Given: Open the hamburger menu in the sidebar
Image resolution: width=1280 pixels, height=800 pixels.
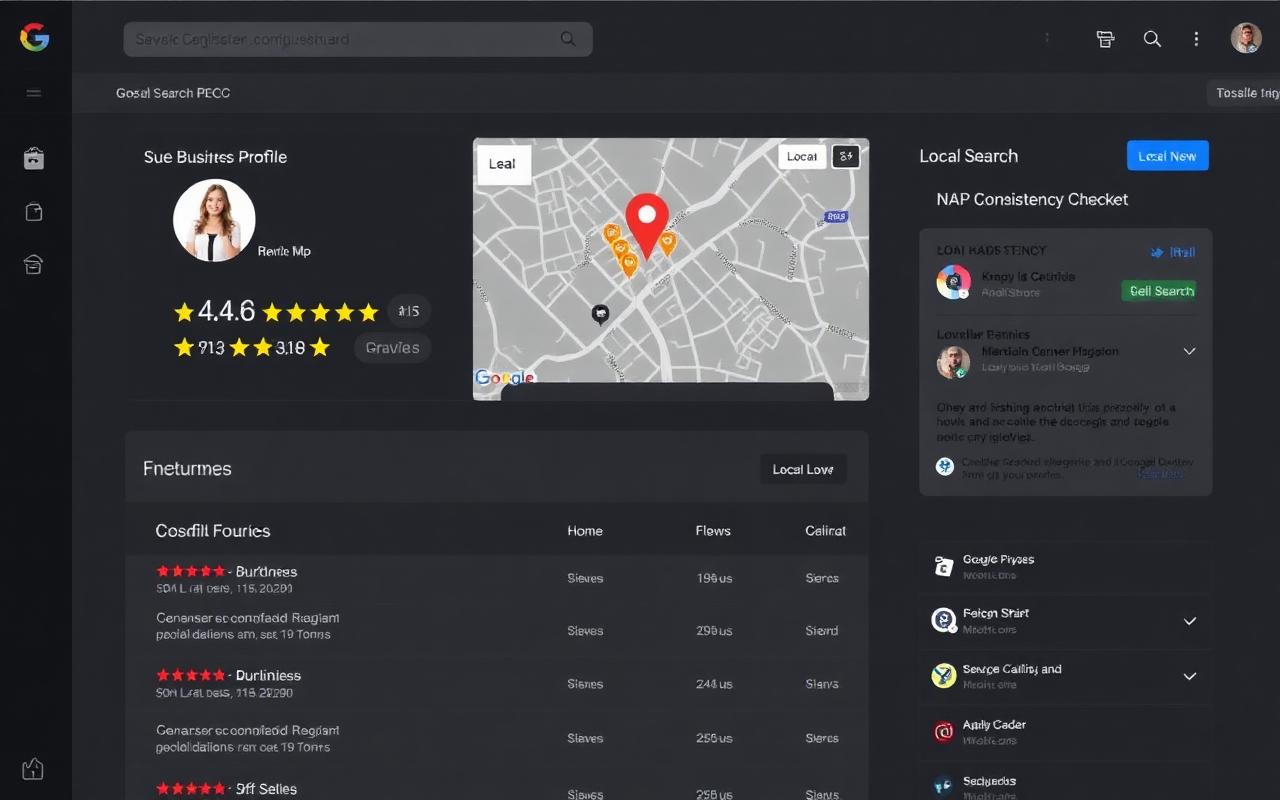Looking at the screenshot, I should 34,93.
